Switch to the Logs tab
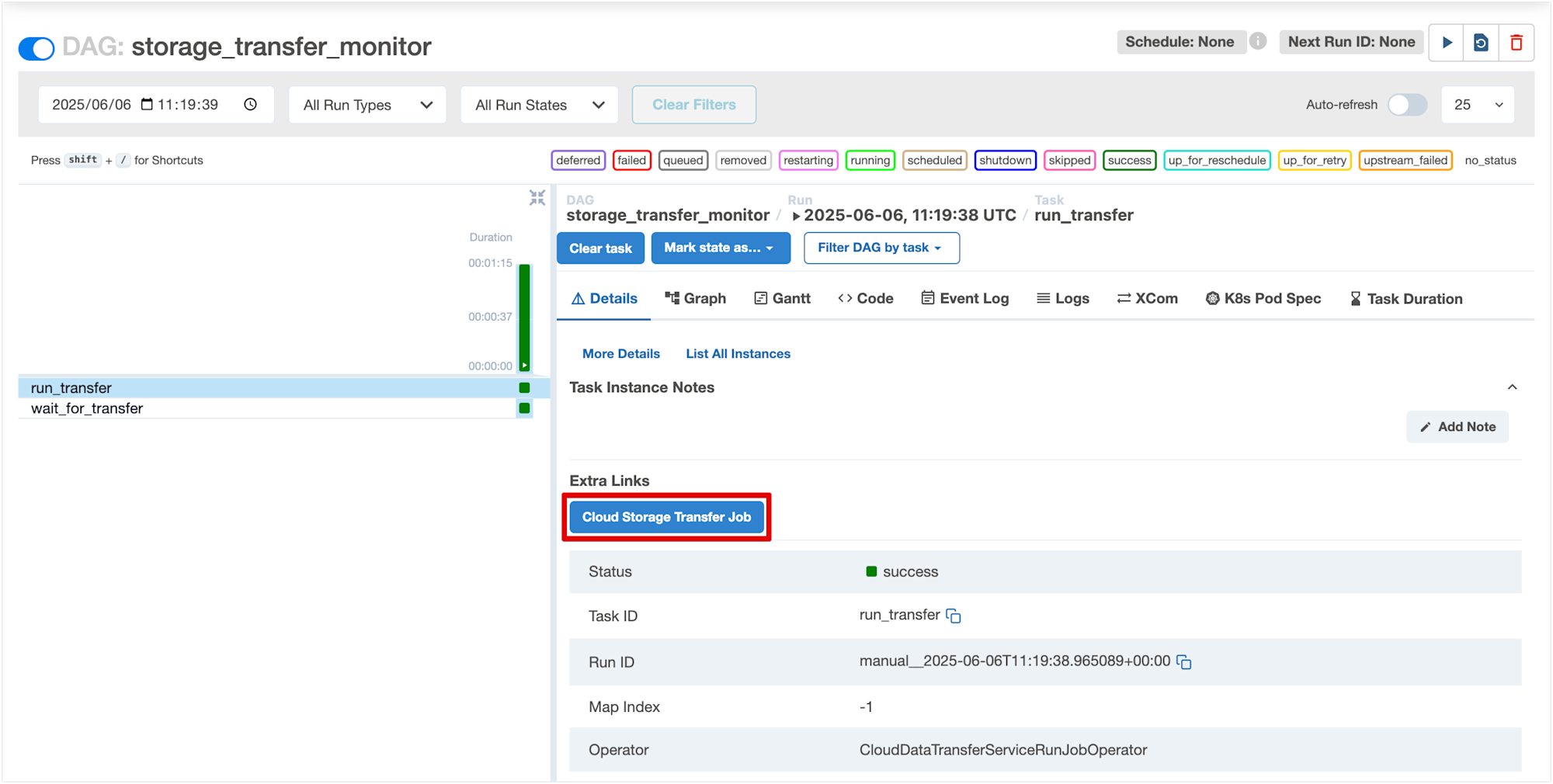1553x784 pixels. (x=1063, y=299)
